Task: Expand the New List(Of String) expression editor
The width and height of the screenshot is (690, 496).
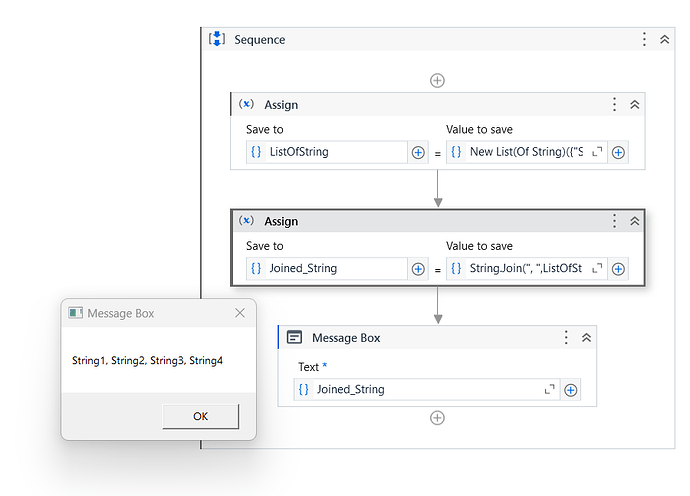Action: 597,152
